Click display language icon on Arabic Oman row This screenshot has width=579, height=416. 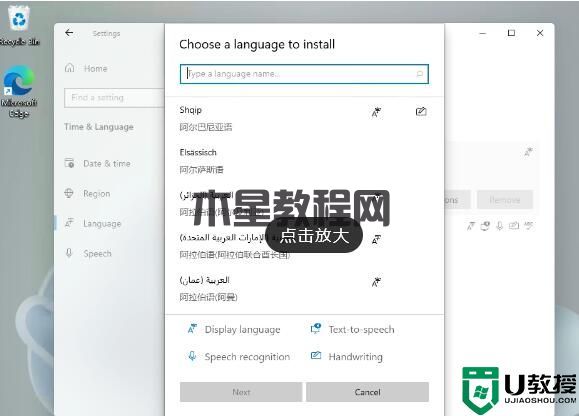point(376,282)
